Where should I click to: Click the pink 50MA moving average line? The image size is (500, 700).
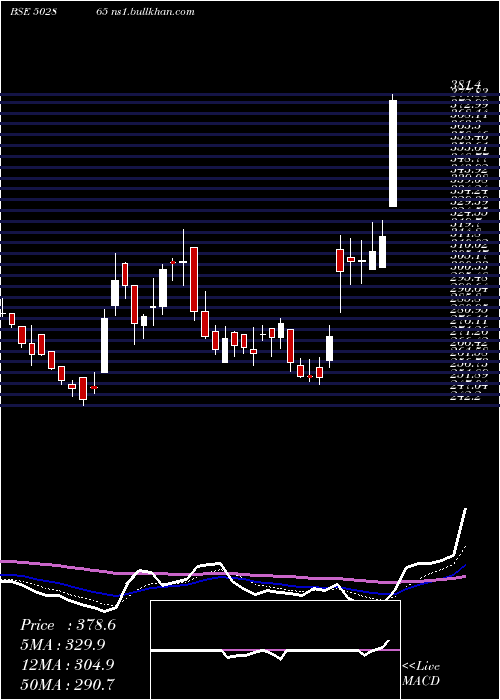coord(232,573)
